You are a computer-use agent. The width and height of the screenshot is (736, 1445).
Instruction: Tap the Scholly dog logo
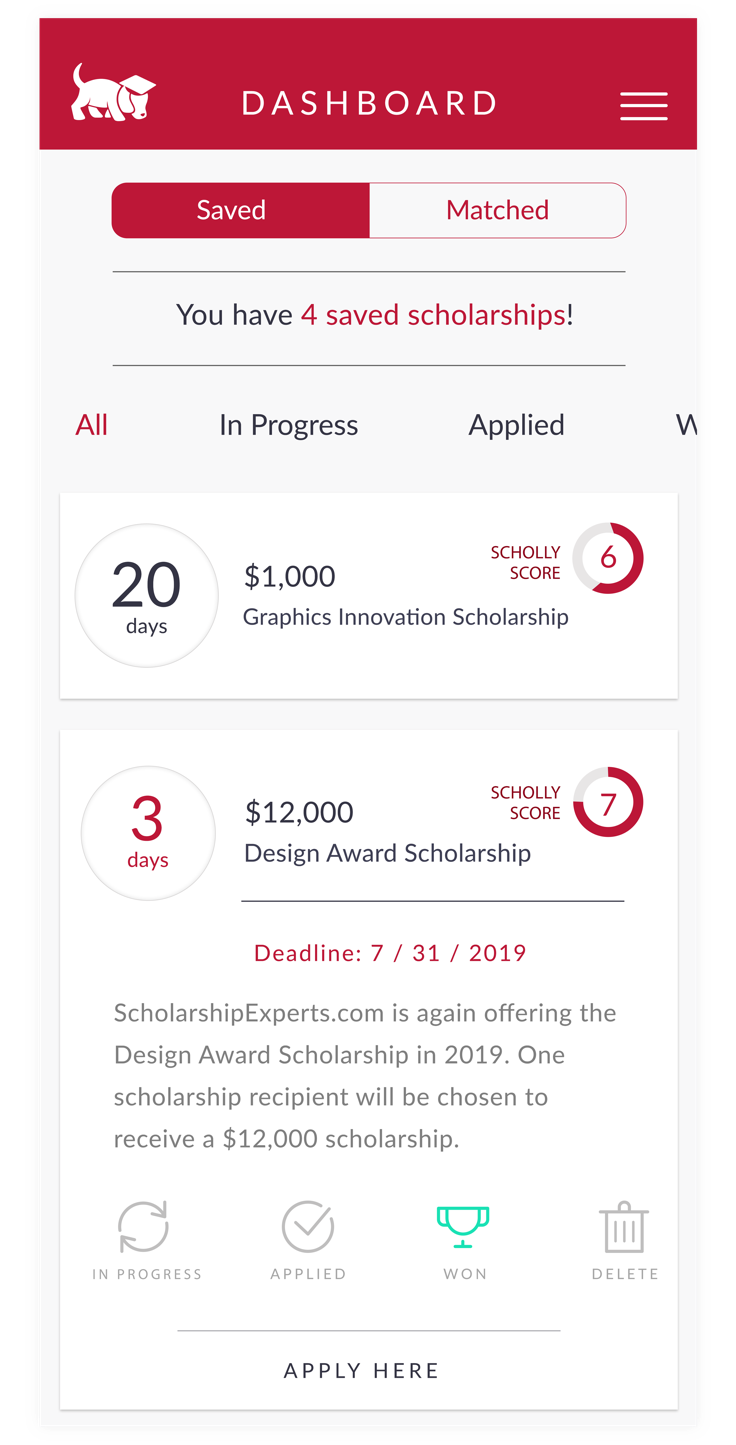click(113, 93)
